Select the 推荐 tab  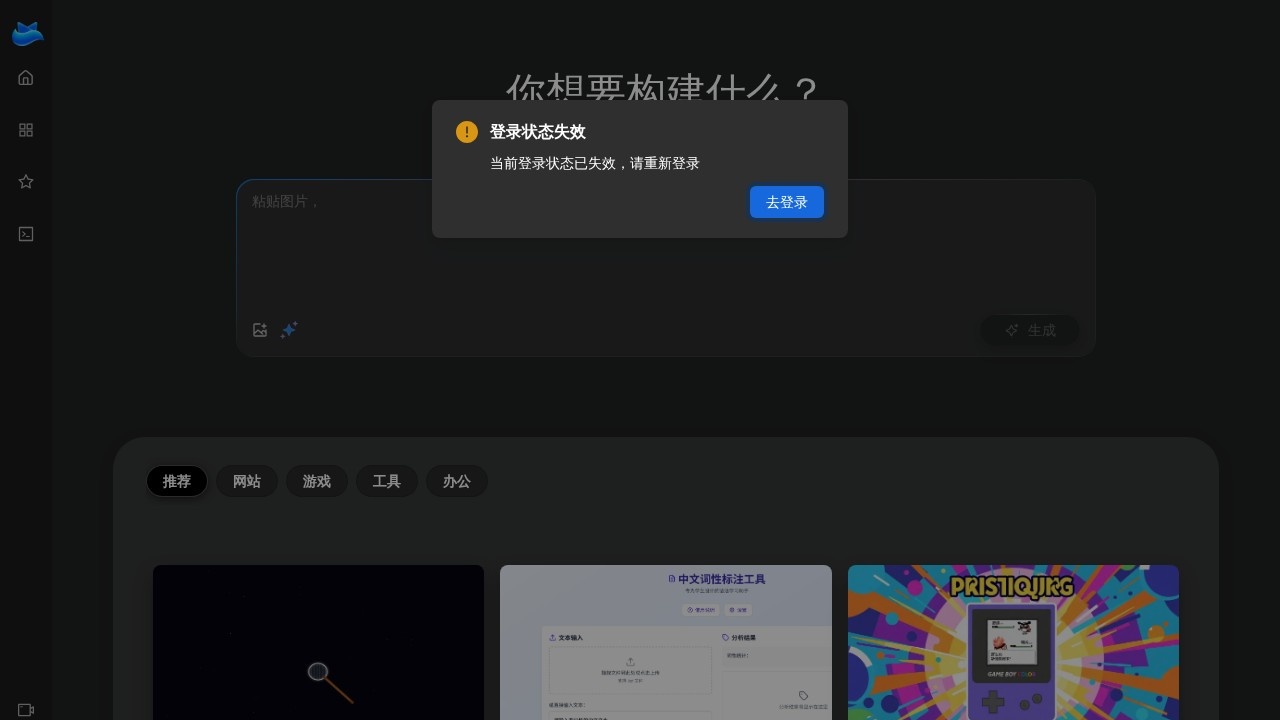177,481
